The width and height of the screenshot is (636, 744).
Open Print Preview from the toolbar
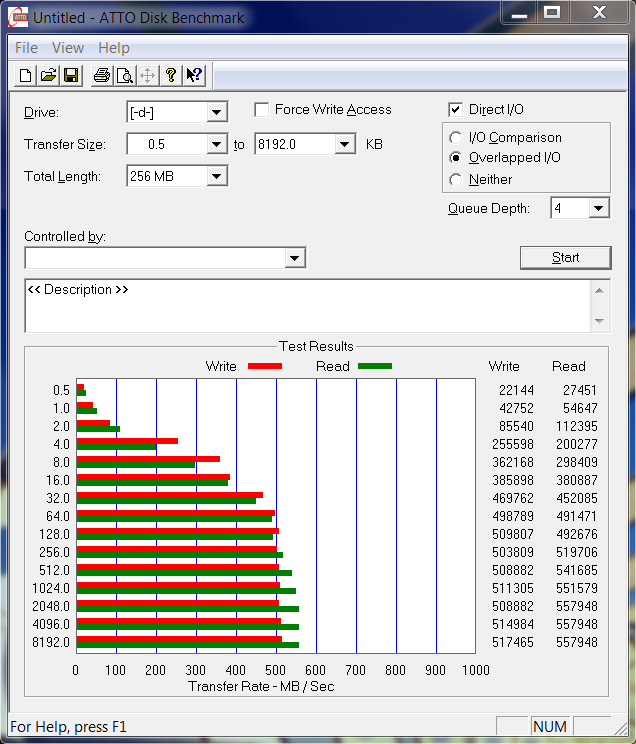(124, 76)
